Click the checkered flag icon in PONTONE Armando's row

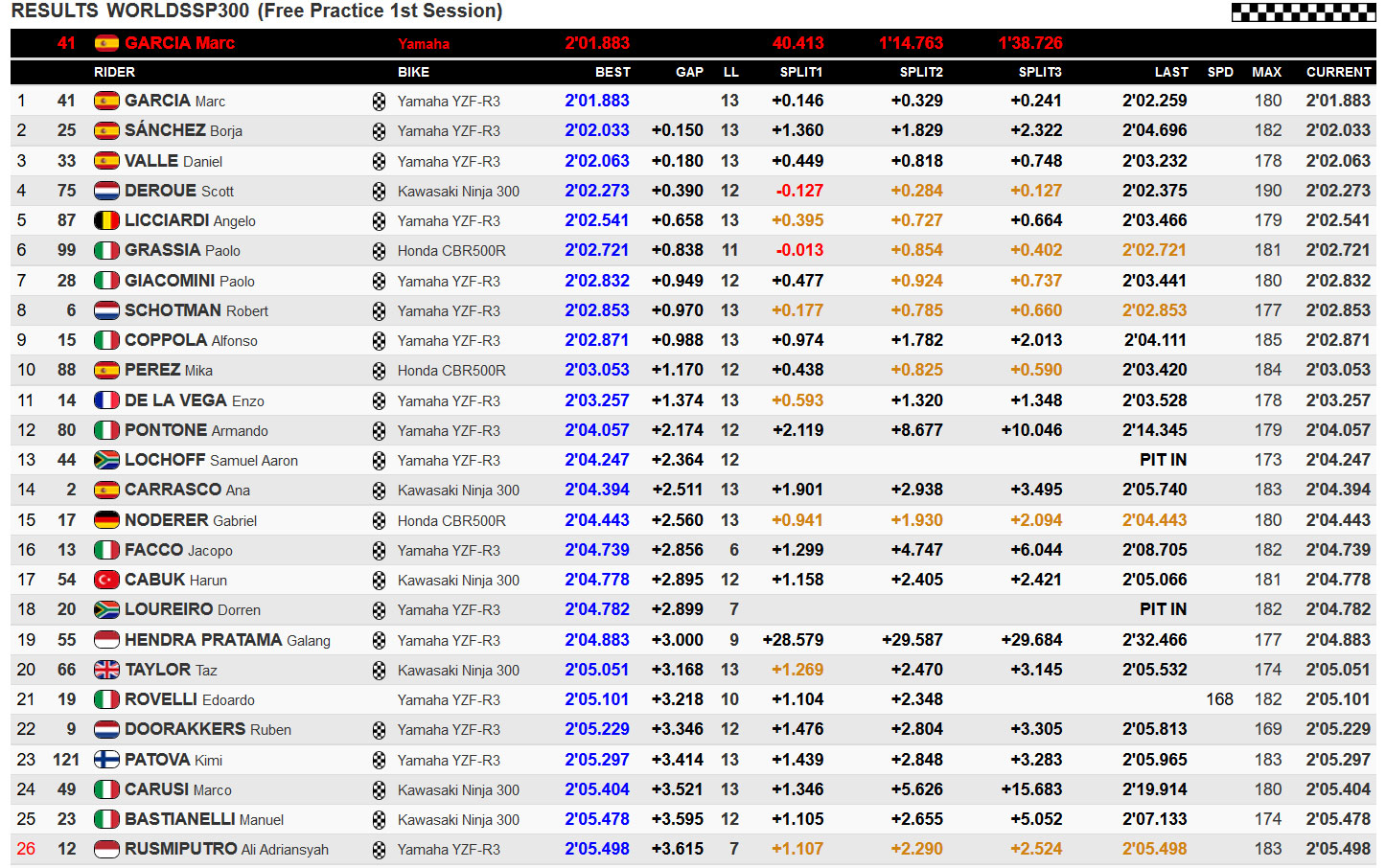[379, 431]
